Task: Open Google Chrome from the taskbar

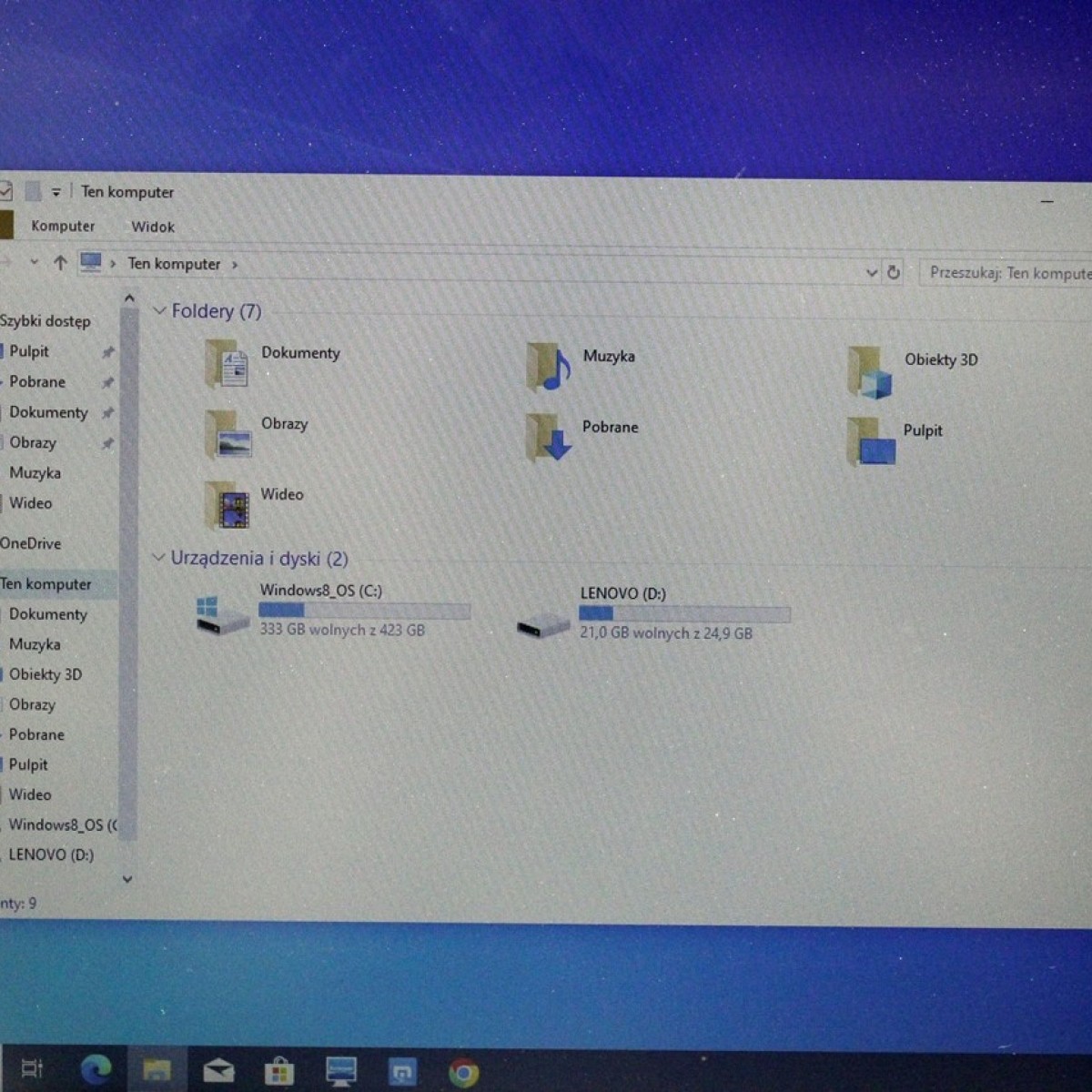Action: 463,1074
